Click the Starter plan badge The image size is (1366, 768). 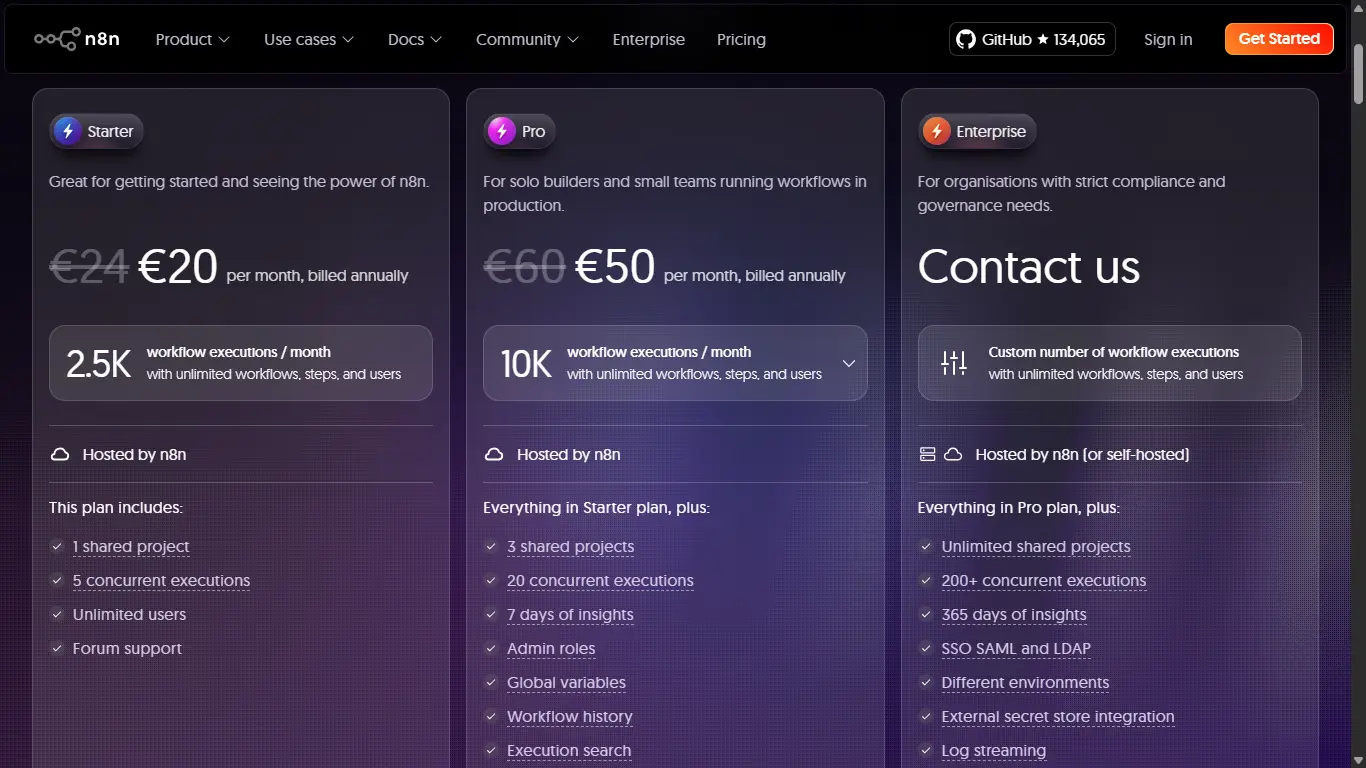(97, 131)
